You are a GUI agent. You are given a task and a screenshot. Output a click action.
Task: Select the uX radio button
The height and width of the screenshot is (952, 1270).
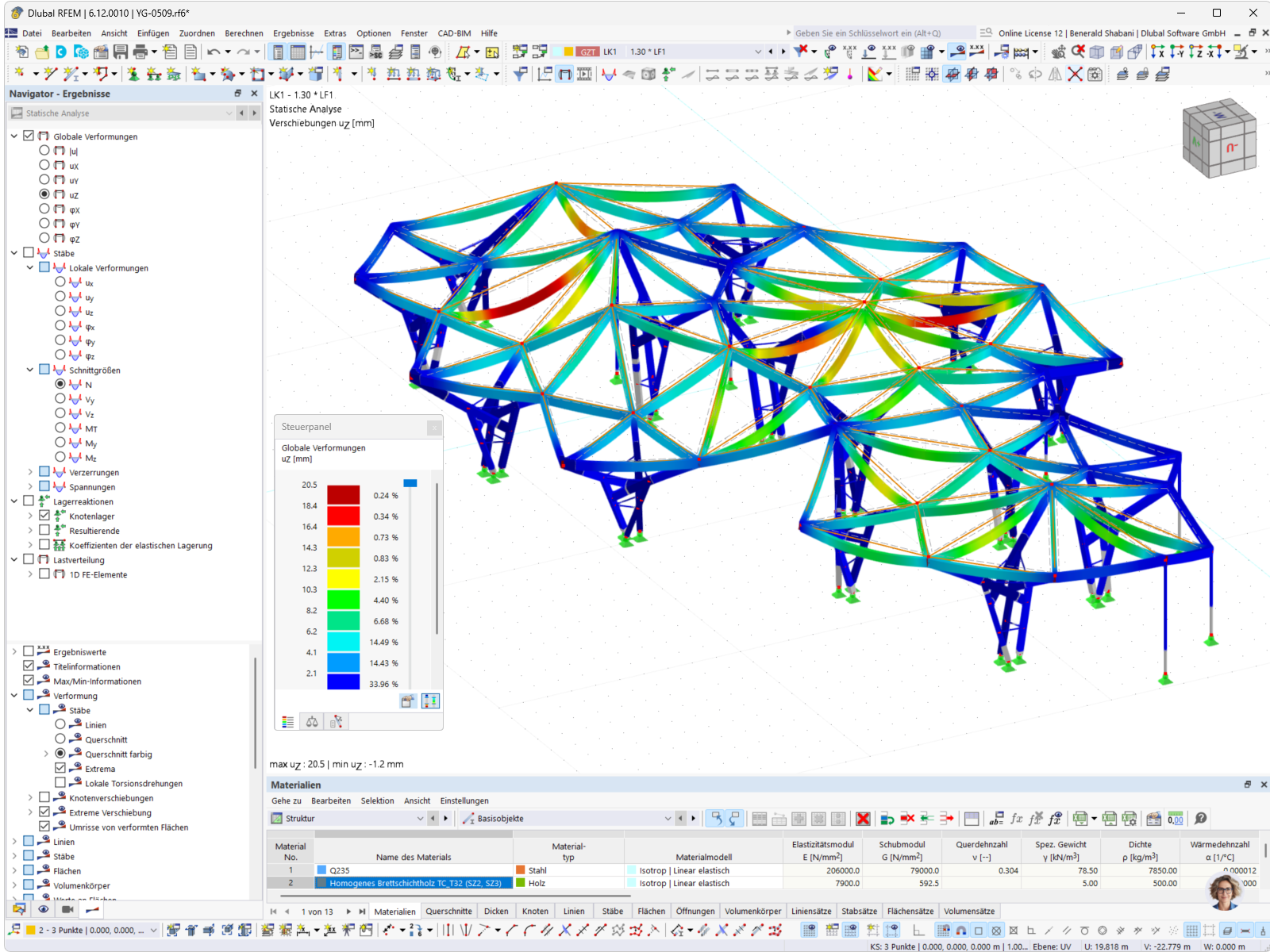[x=44, y=165]
